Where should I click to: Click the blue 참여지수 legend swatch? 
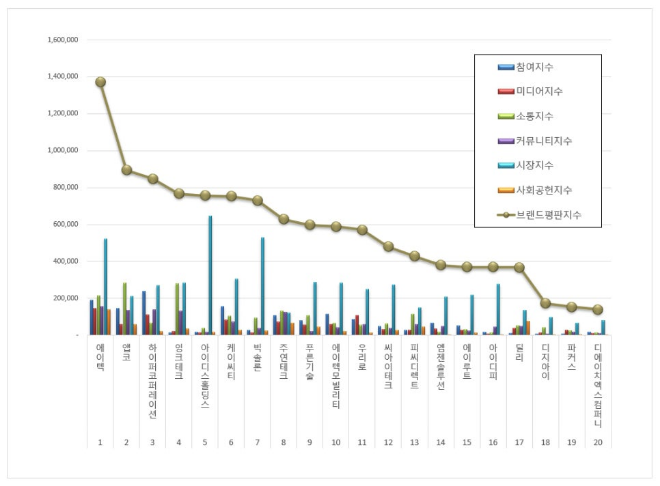[505, 67]
